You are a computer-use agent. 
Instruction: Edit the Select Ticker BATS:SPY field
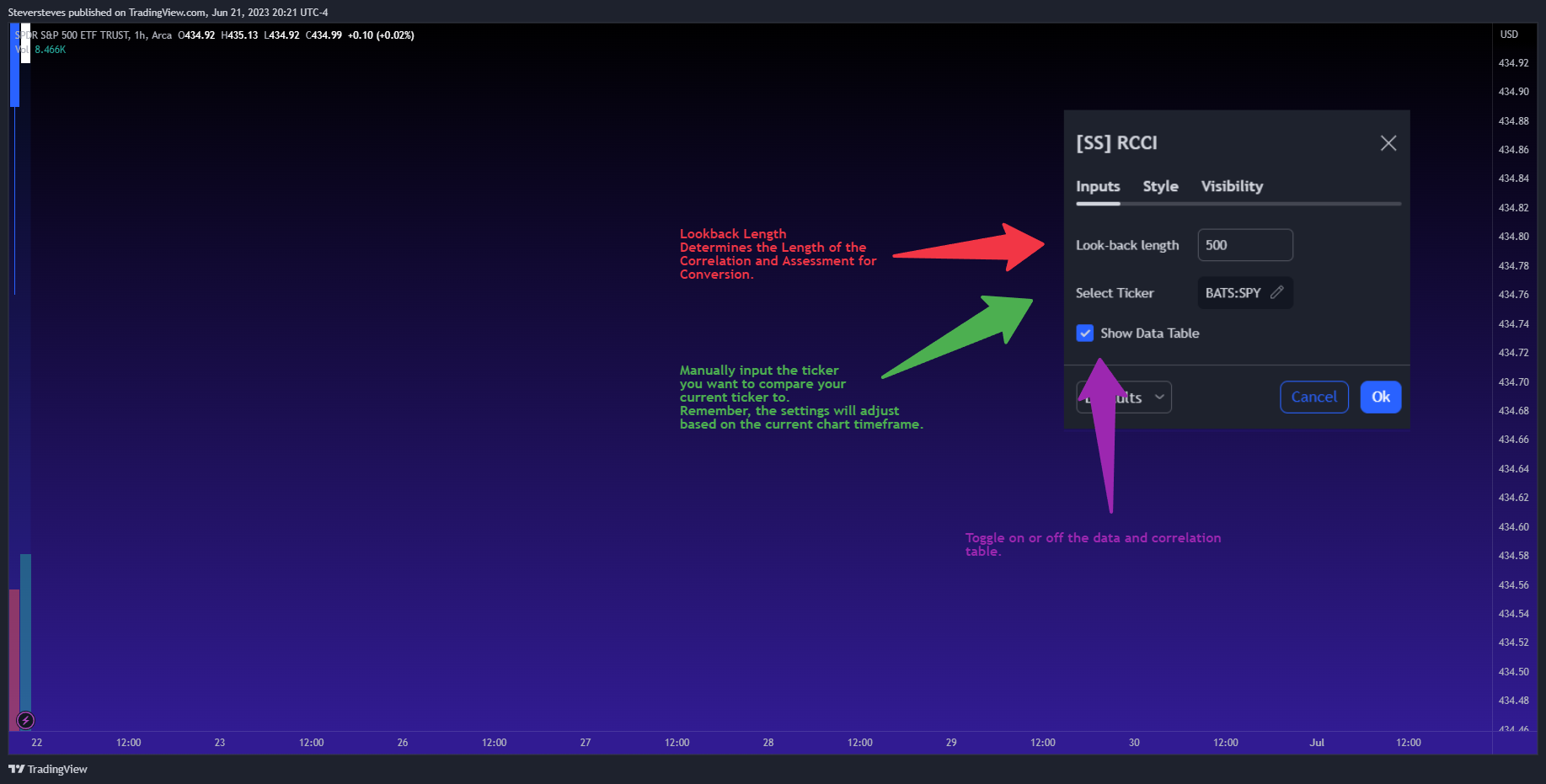[x=1245, y=293]
